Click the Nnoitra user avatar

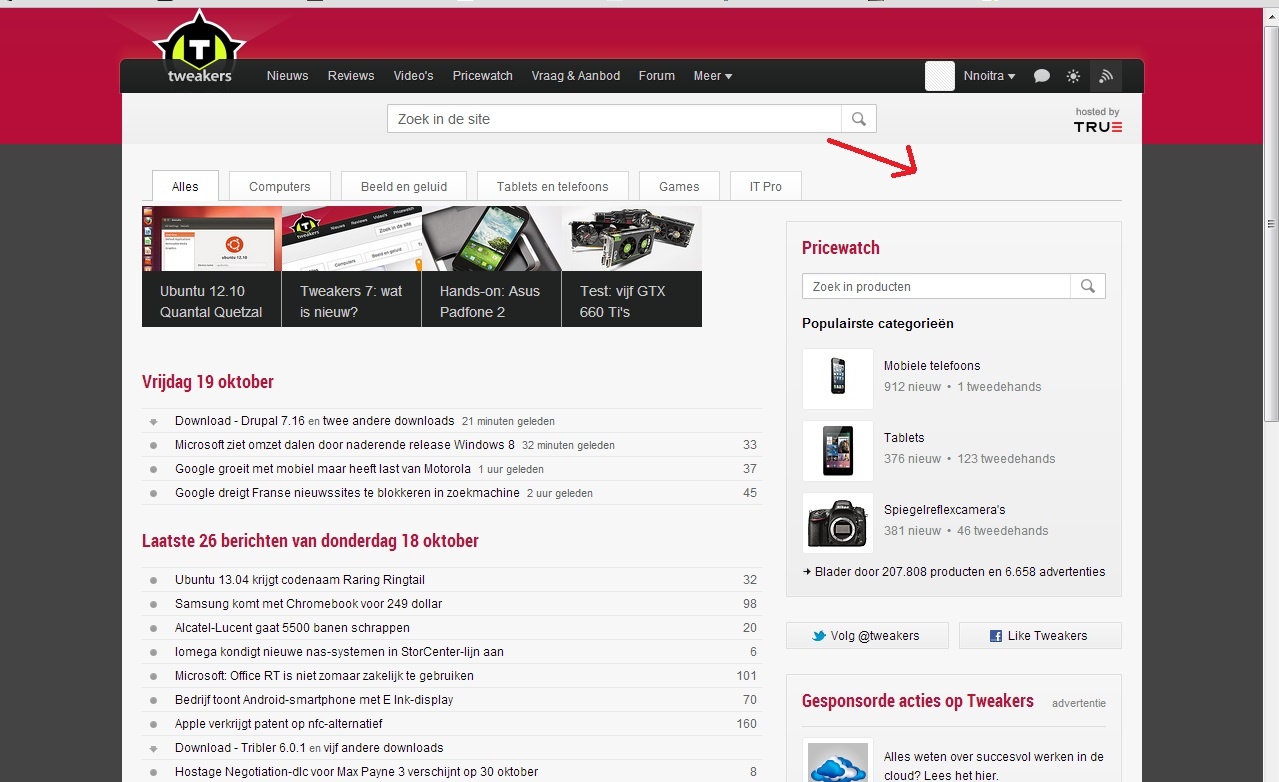[x=940, y=76]
